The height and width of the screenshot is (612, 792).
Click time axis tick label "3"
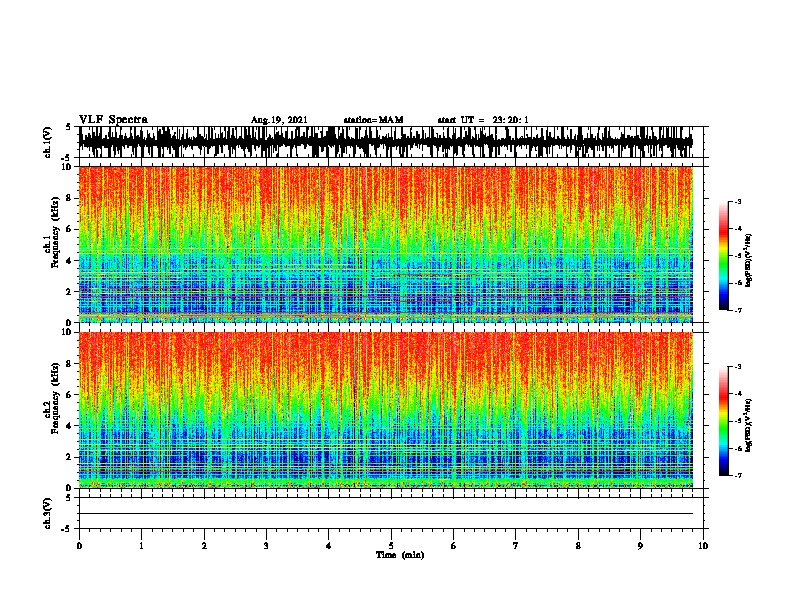tap(266, 546)
